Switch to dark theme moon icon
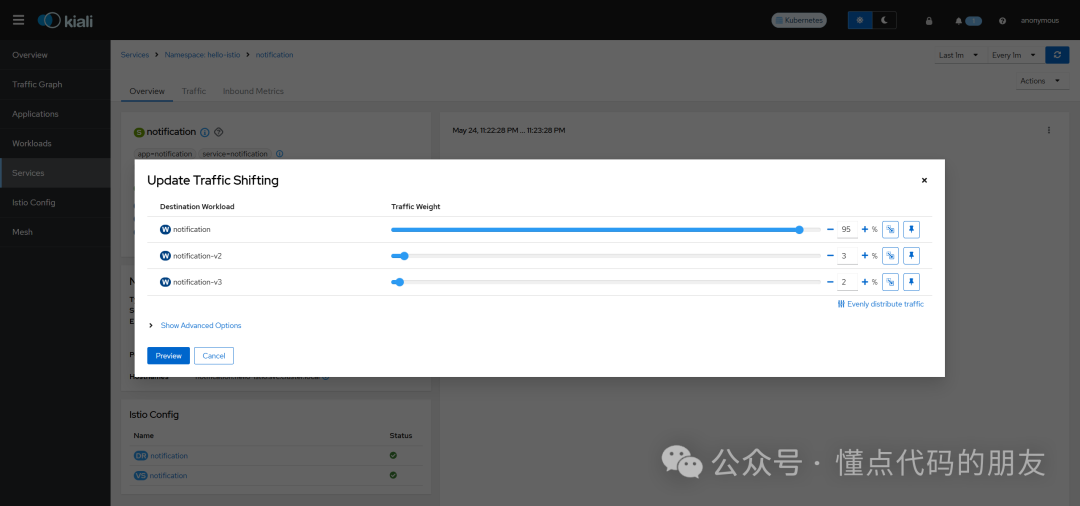This screenshot has height=506, width=1080. click(884, 21)
